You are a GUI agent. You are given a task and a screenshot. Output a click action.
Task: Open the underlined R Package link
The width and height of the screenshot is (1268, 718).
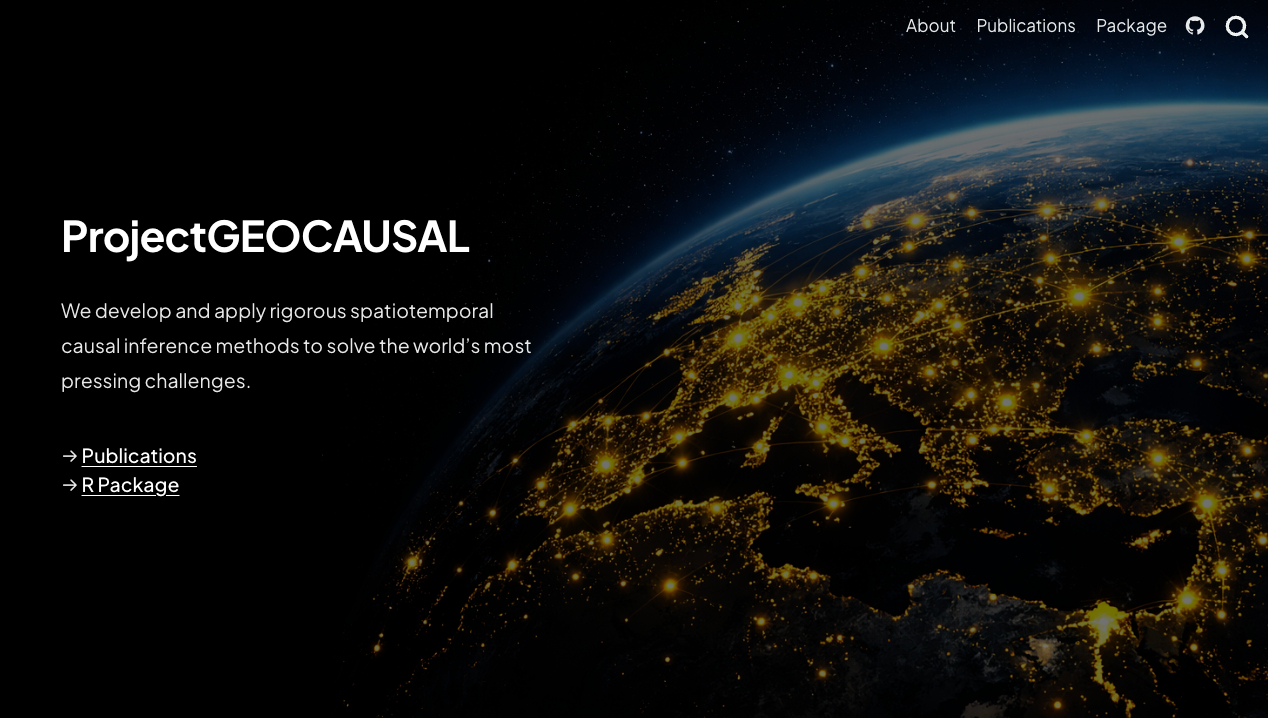click(x=130, y=485)
